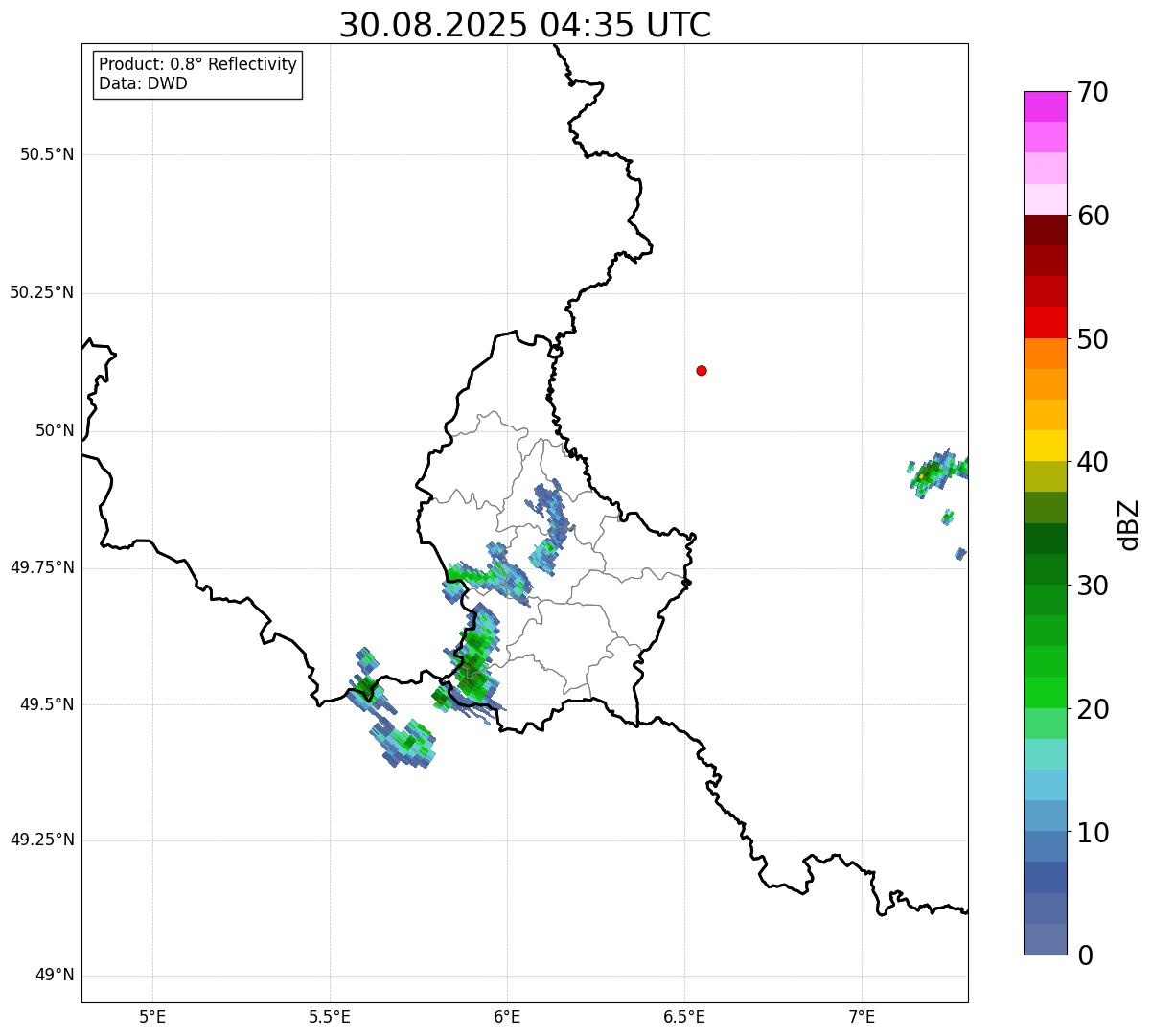Click the green echo cluster near 49.4°N 5.7°E

(x=403, y=743)
